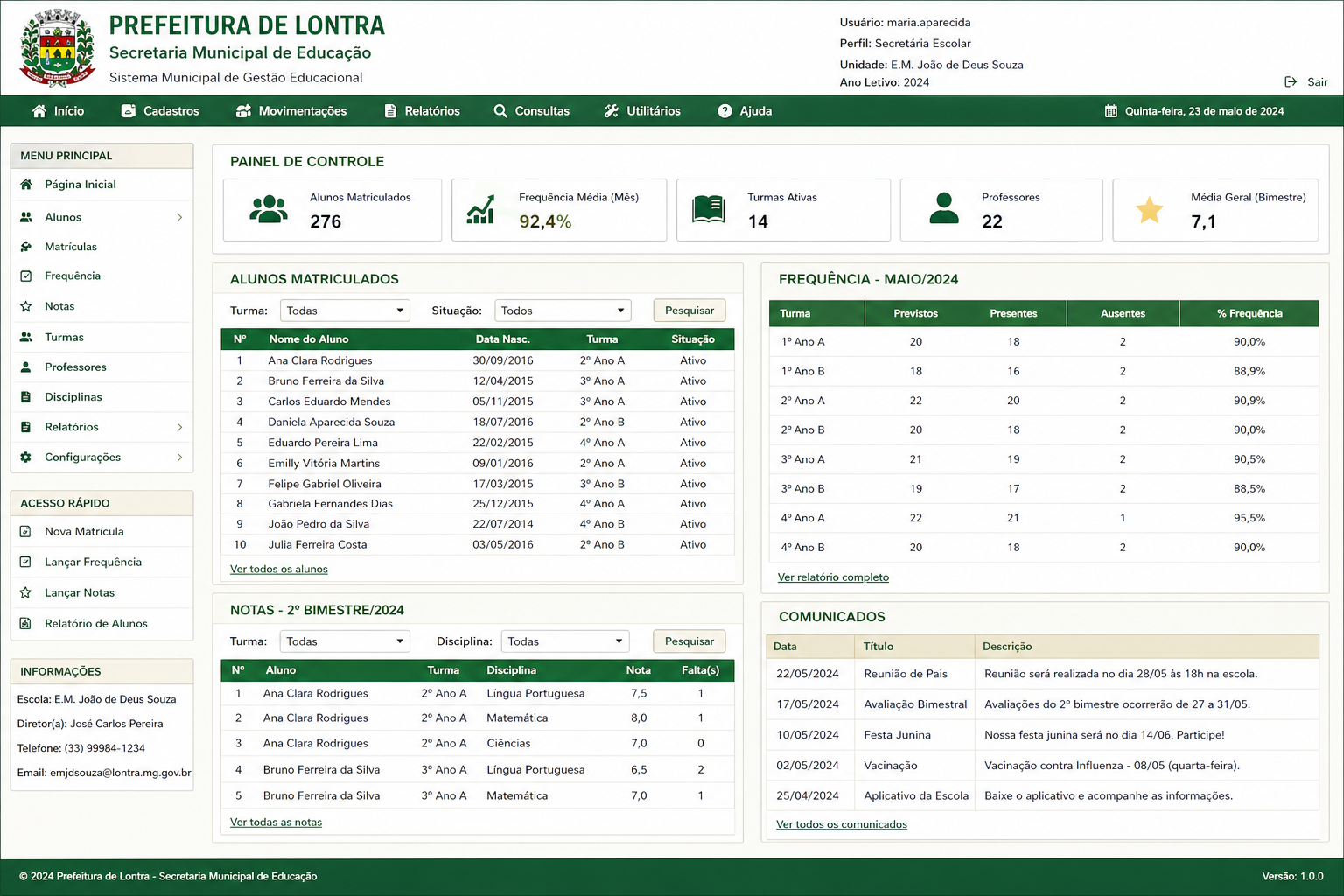Click the Pesquisar button in Alunos Matriculados

click(x=689, y=310)
